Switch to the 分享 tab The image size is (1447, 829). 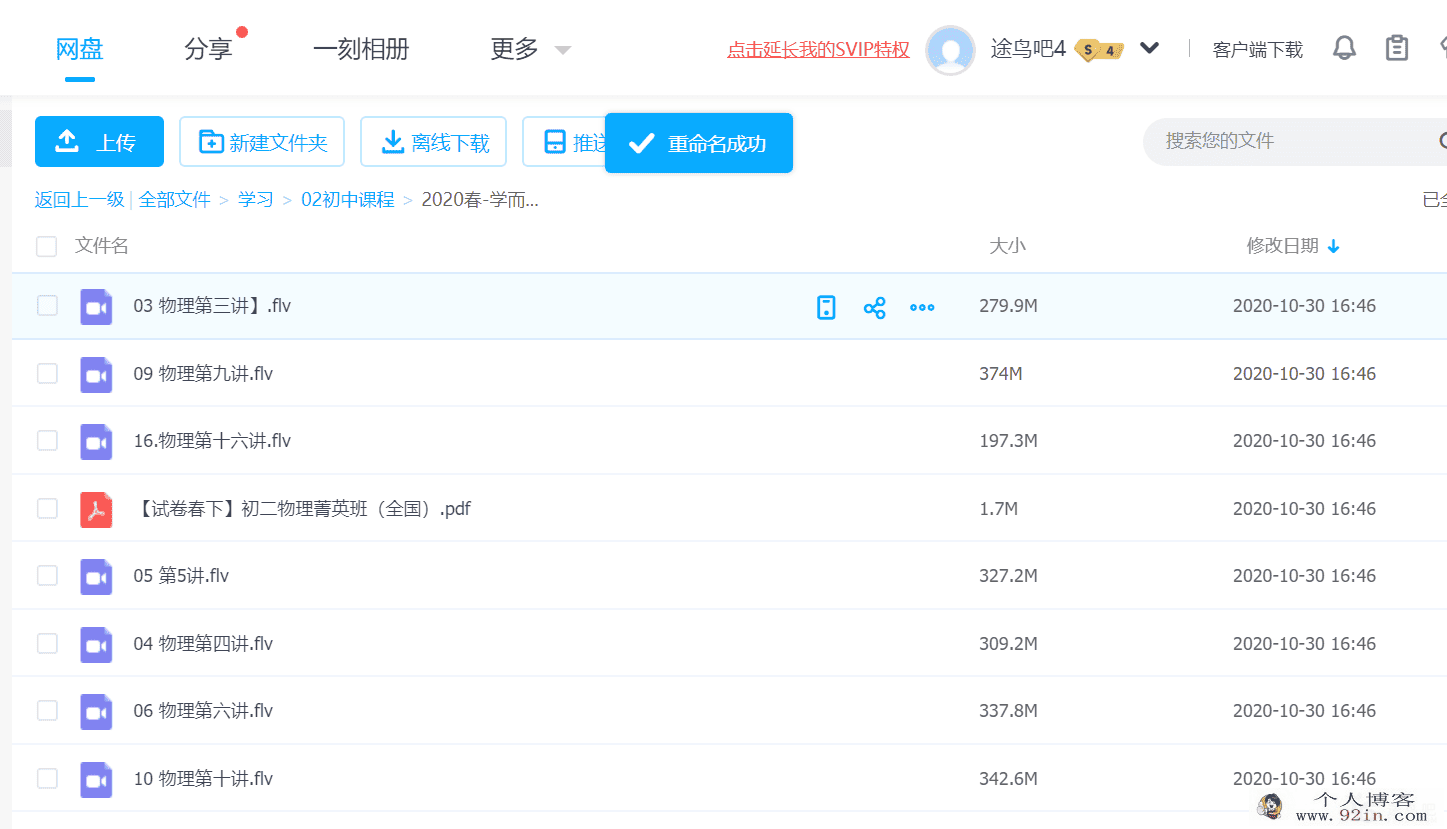click(x=208, y=49)
